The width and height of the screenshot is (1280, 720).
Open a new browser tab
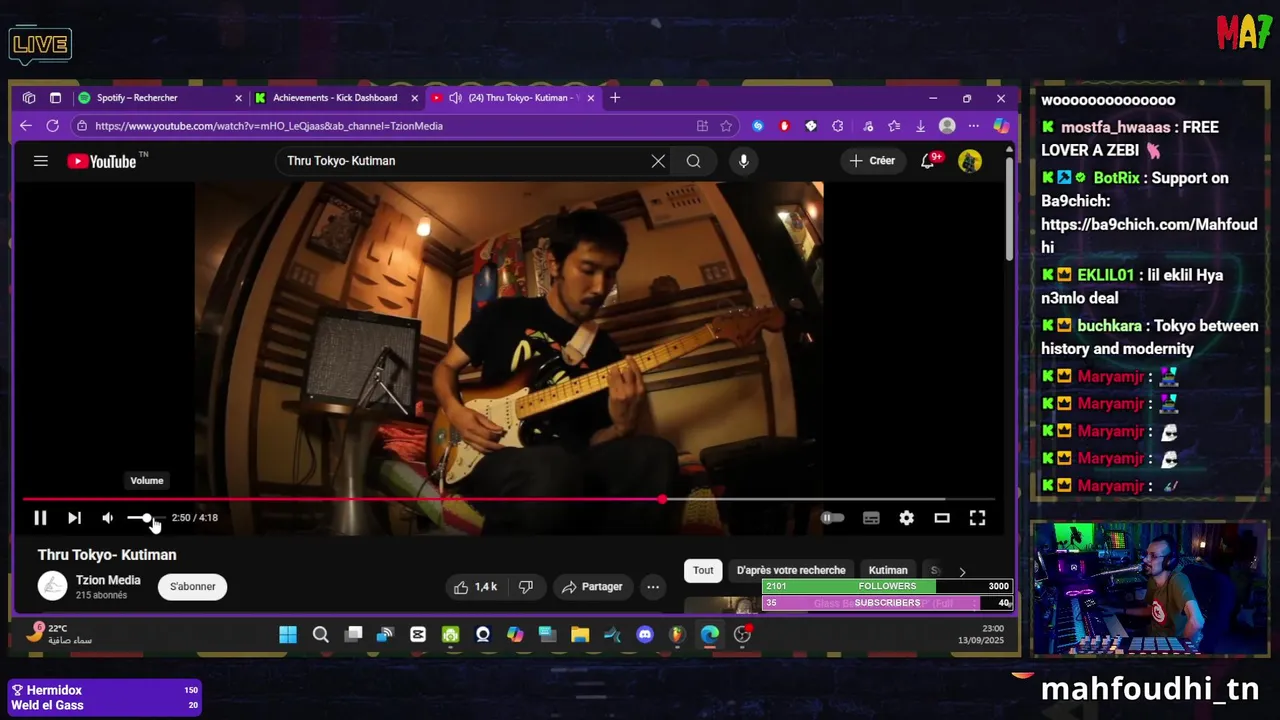615,98
